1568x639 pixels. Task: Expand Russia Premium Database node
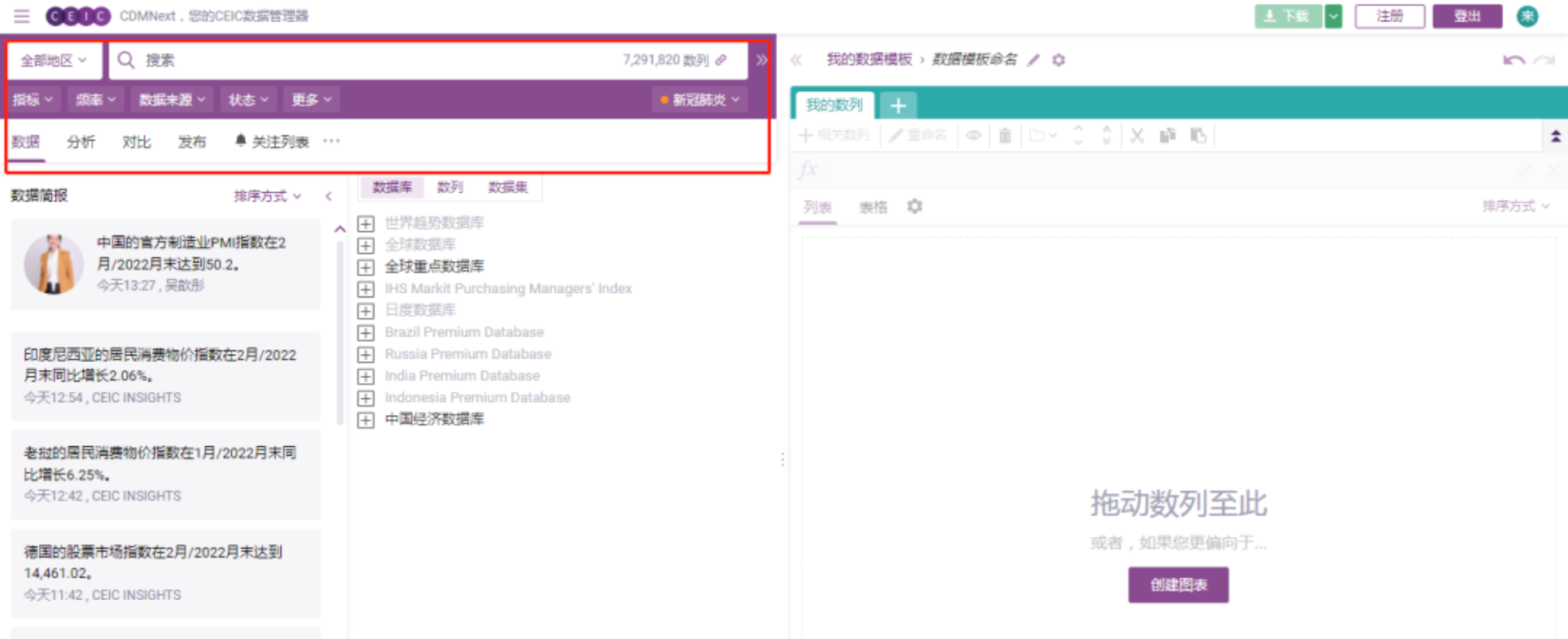(x=365, y=354)
